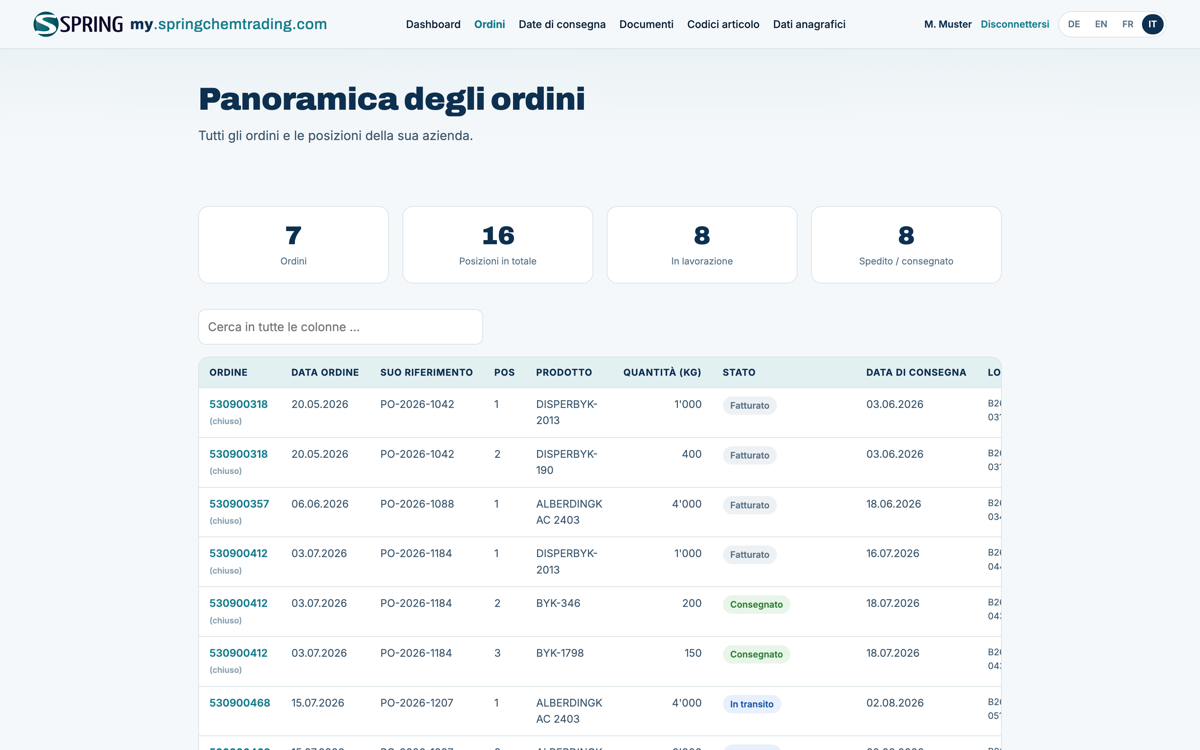Sort by the ORDINE column header
Screen dimensions: 1200x750
coord(228,372)
